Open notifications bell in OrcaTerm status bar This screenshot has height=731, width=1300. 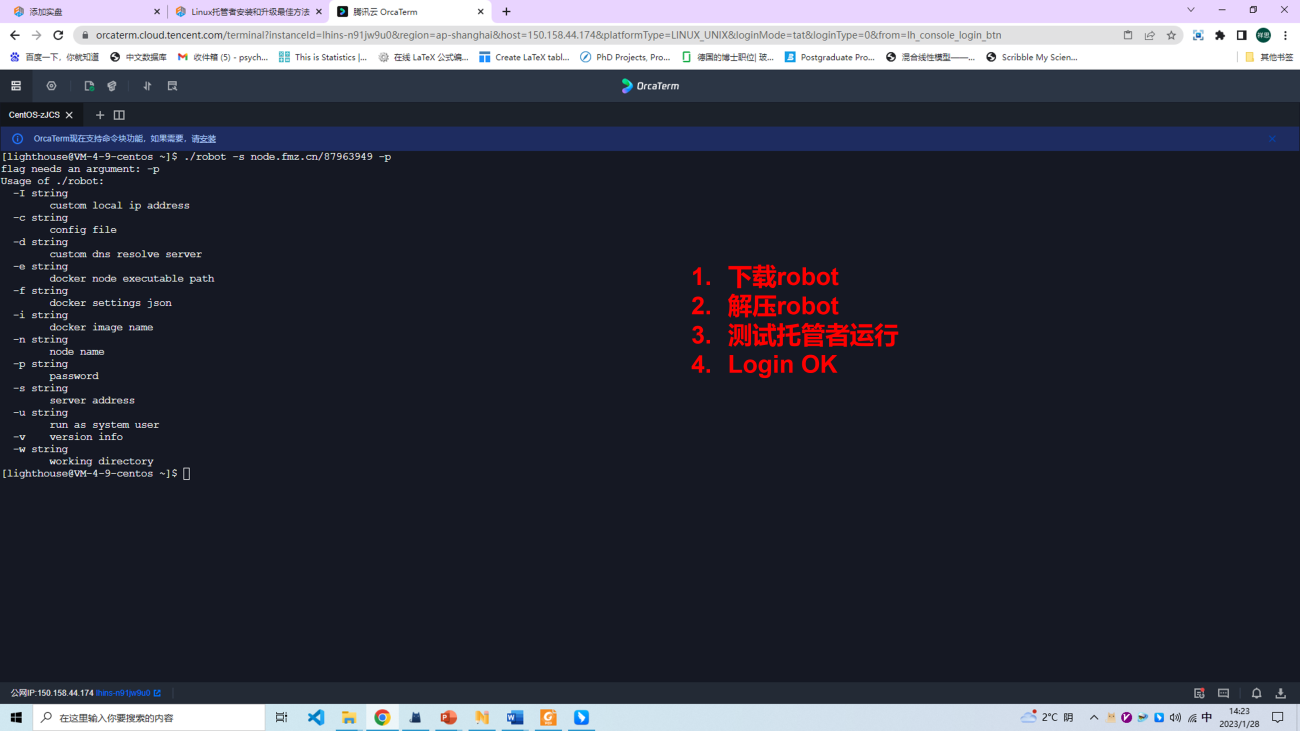[x=1256, y=693]
